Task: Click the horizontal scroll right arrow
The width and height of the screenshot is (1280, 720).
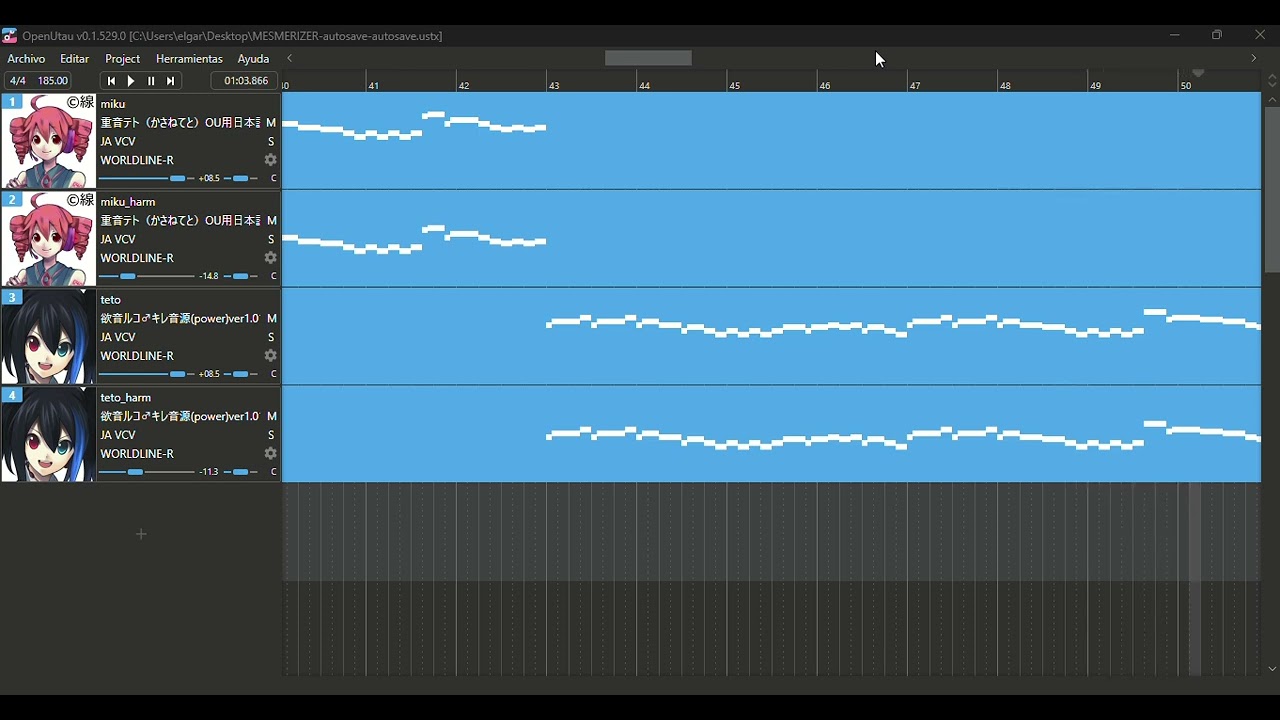Action: click(x=1254, y=59)
